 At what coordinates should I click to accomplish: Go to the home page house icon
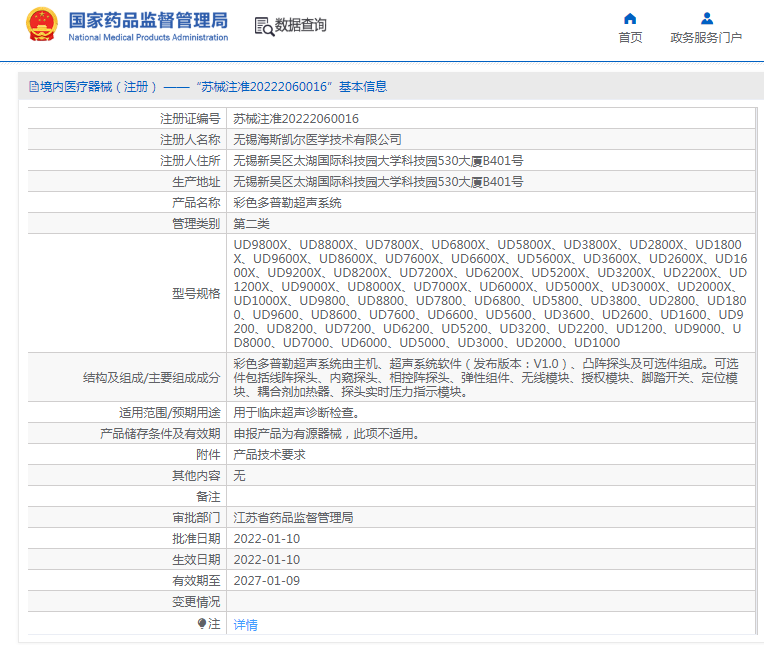coord(630,19)
